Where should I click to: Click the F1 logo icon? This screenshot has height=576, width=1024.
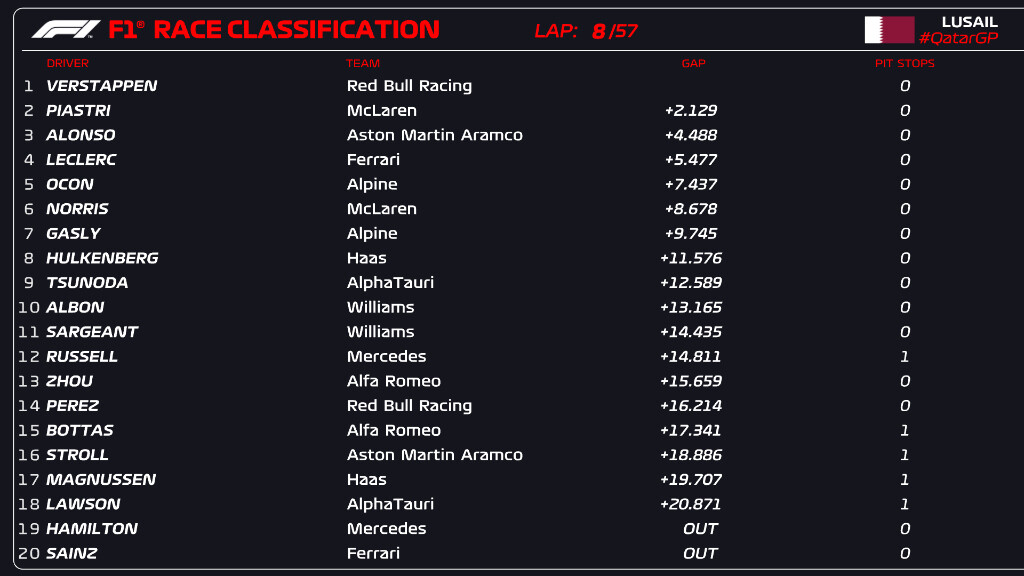[66, 29]
